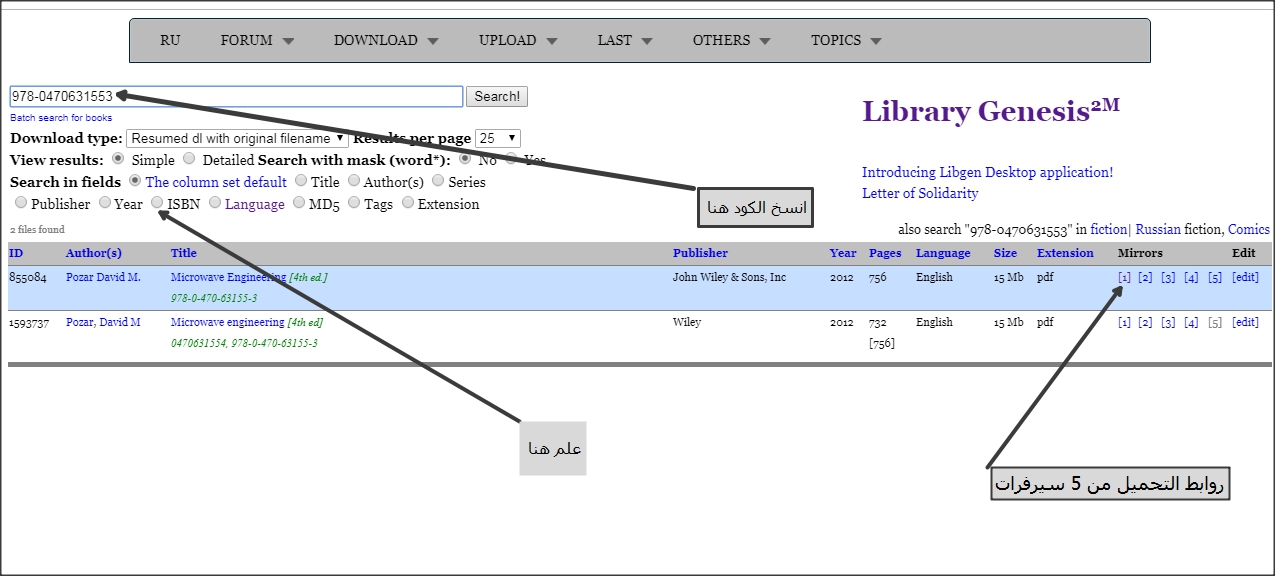This screenshot has width=1275, height=576.
Task: Select Detailed view results radio
Action: (189, 159)
